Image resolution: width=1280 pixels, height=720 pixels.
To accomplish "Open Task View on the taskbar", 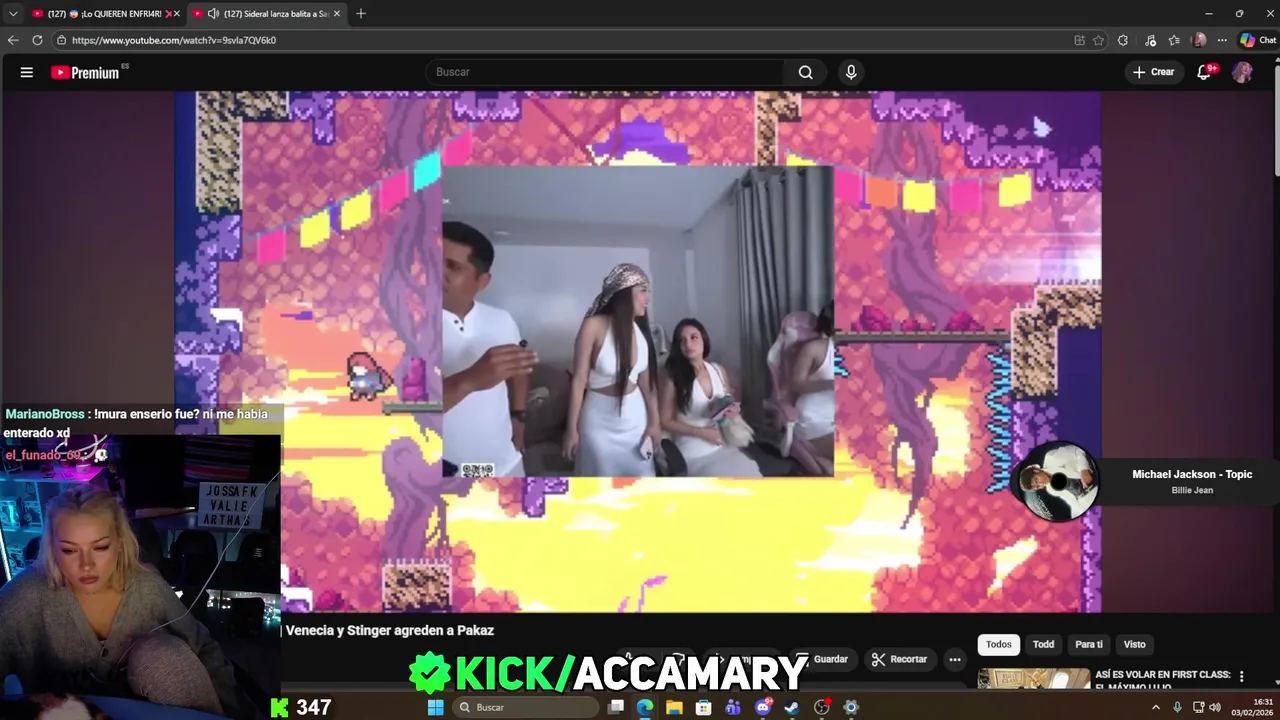I will point(616,707).
